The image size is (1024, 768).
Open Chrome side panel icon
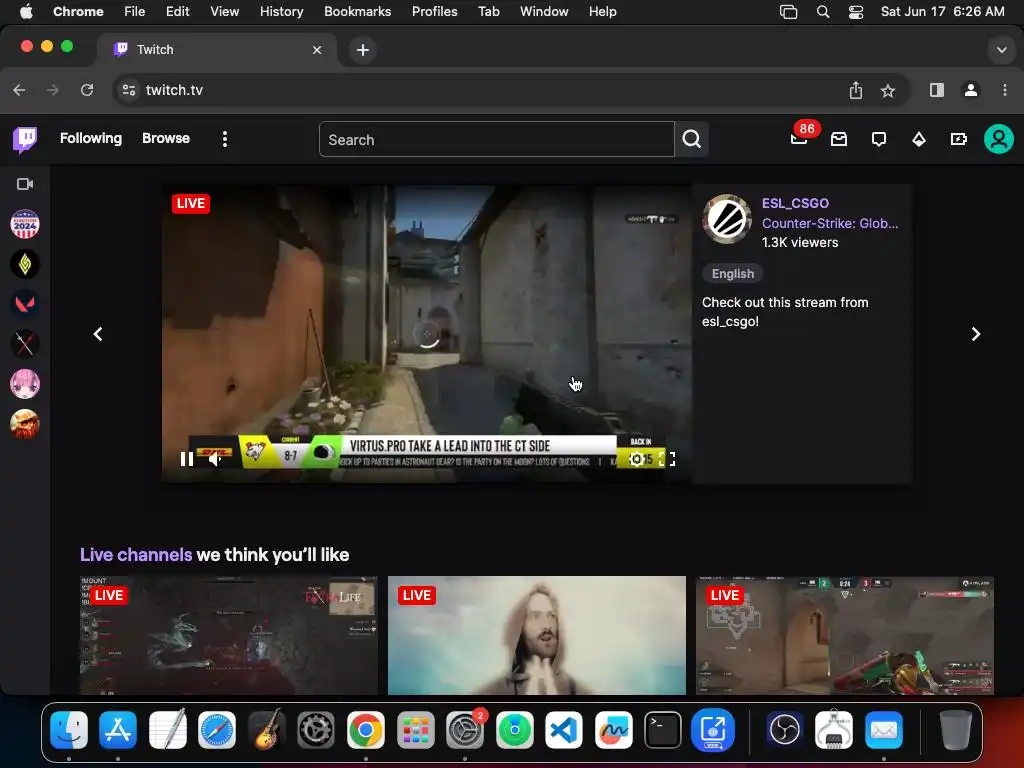pos(936,90)
